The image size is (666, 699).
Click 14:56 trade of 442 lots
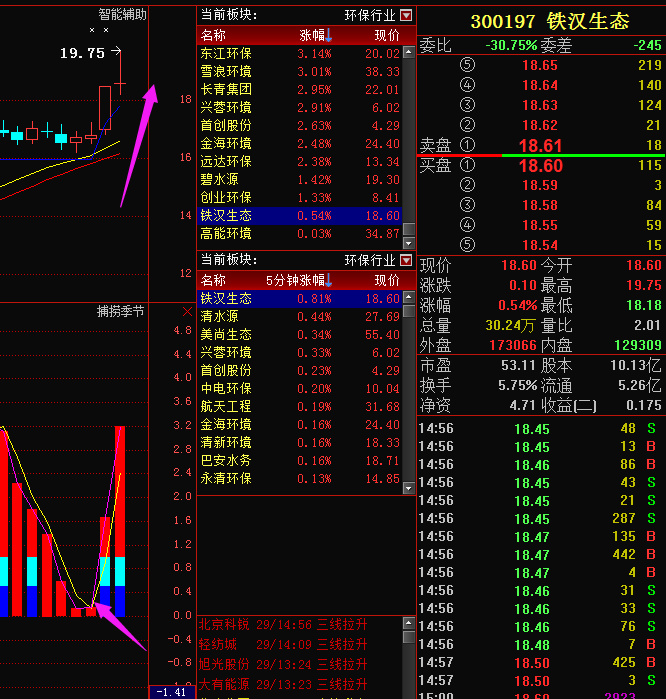(540, 555)
